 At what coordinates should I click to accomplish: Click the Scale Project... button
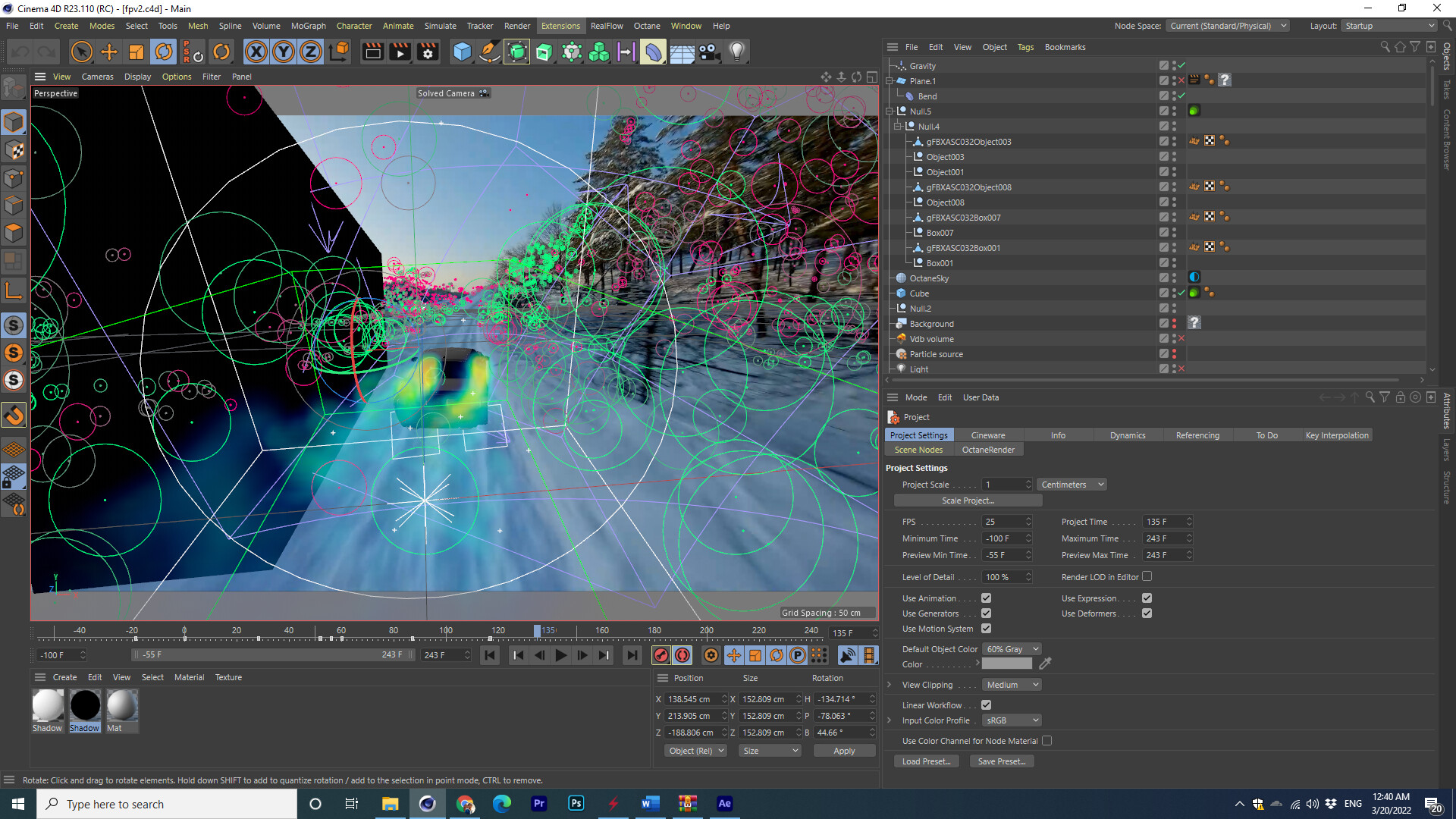(968, 500)
